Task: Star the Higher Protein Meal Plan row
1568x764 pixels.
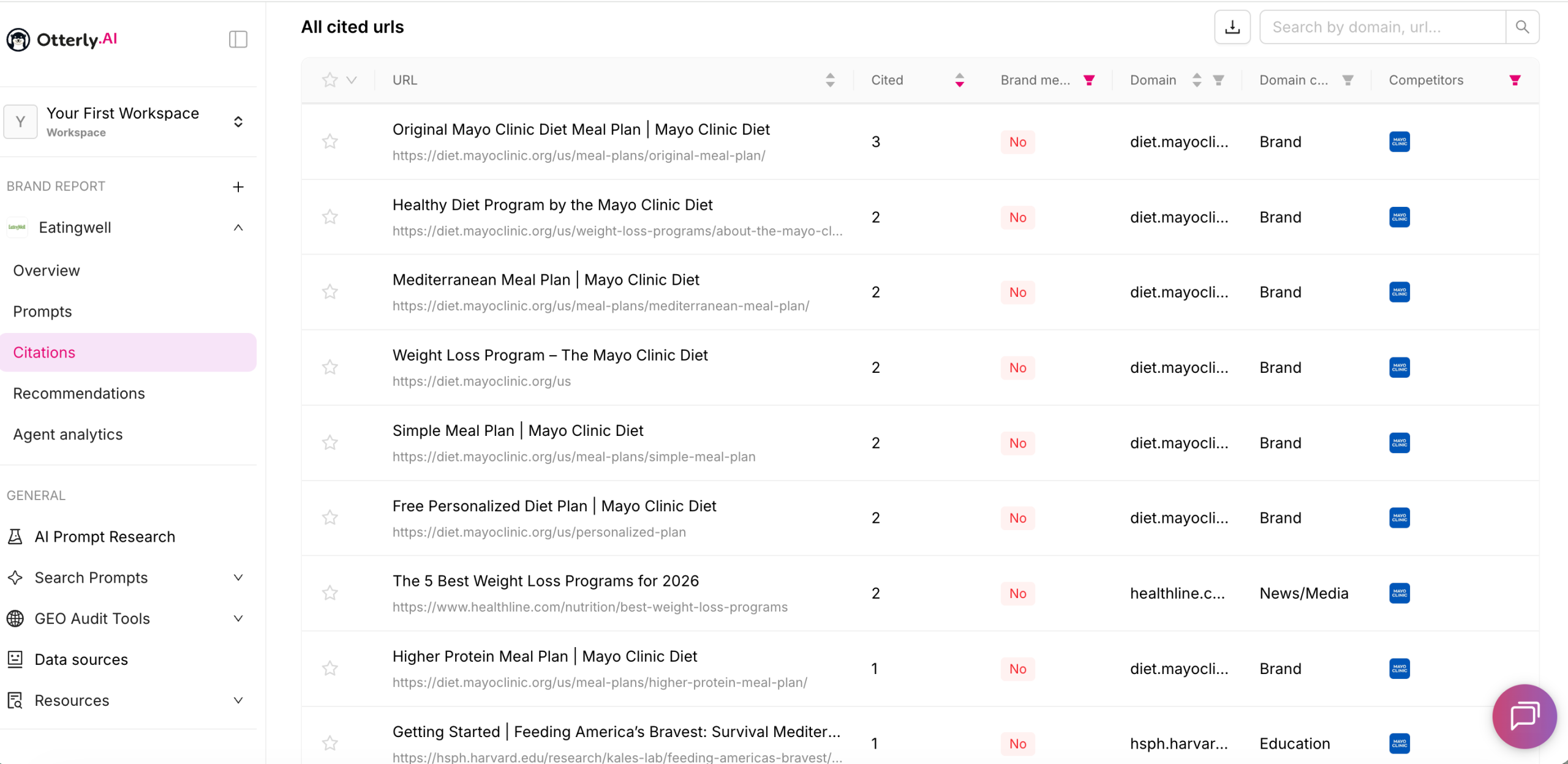Action: pyautogui.click(x=330, y=668)
